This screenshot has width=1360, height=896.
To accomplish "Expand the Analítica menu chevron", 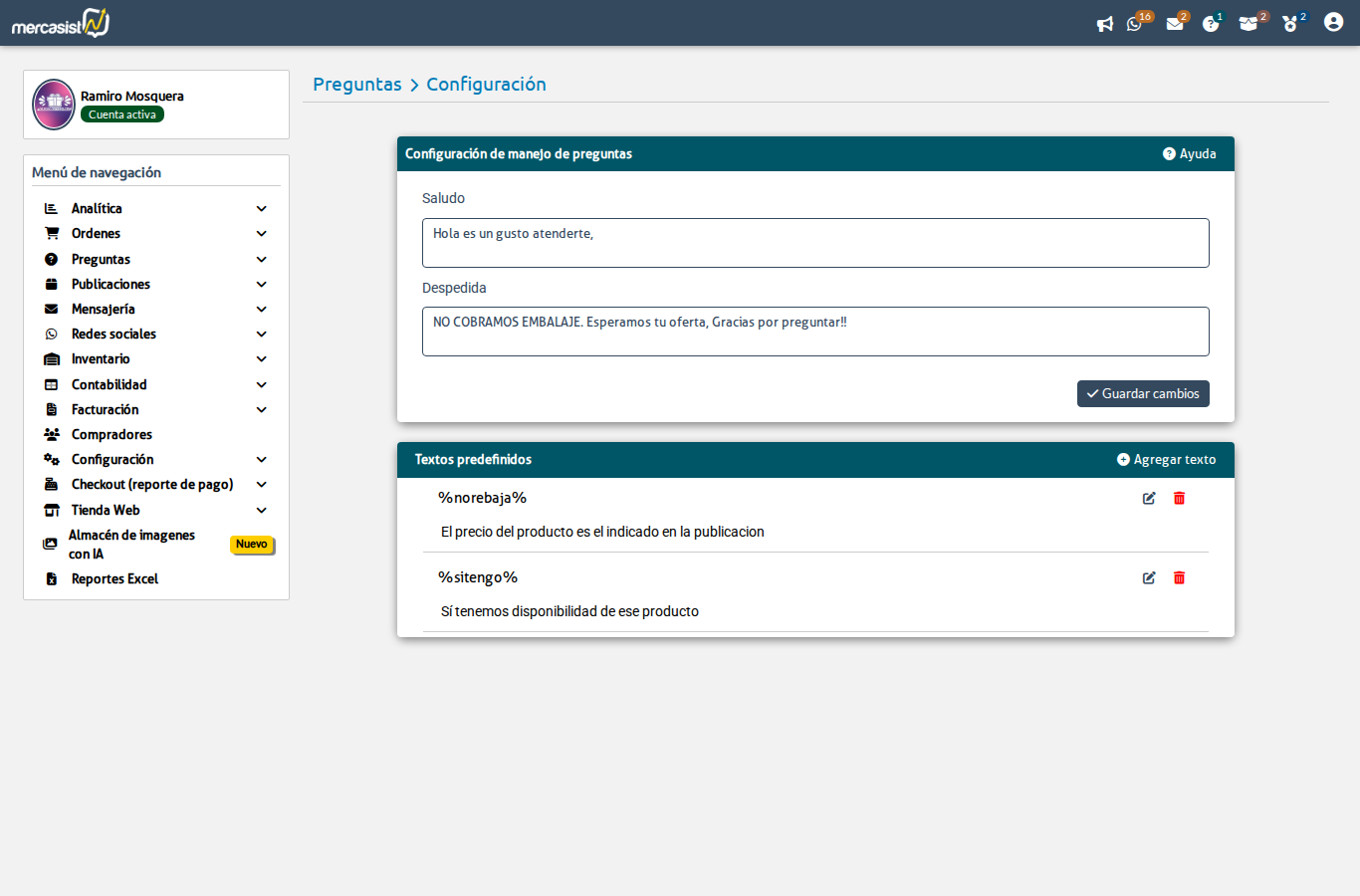I will coord(261,209).
